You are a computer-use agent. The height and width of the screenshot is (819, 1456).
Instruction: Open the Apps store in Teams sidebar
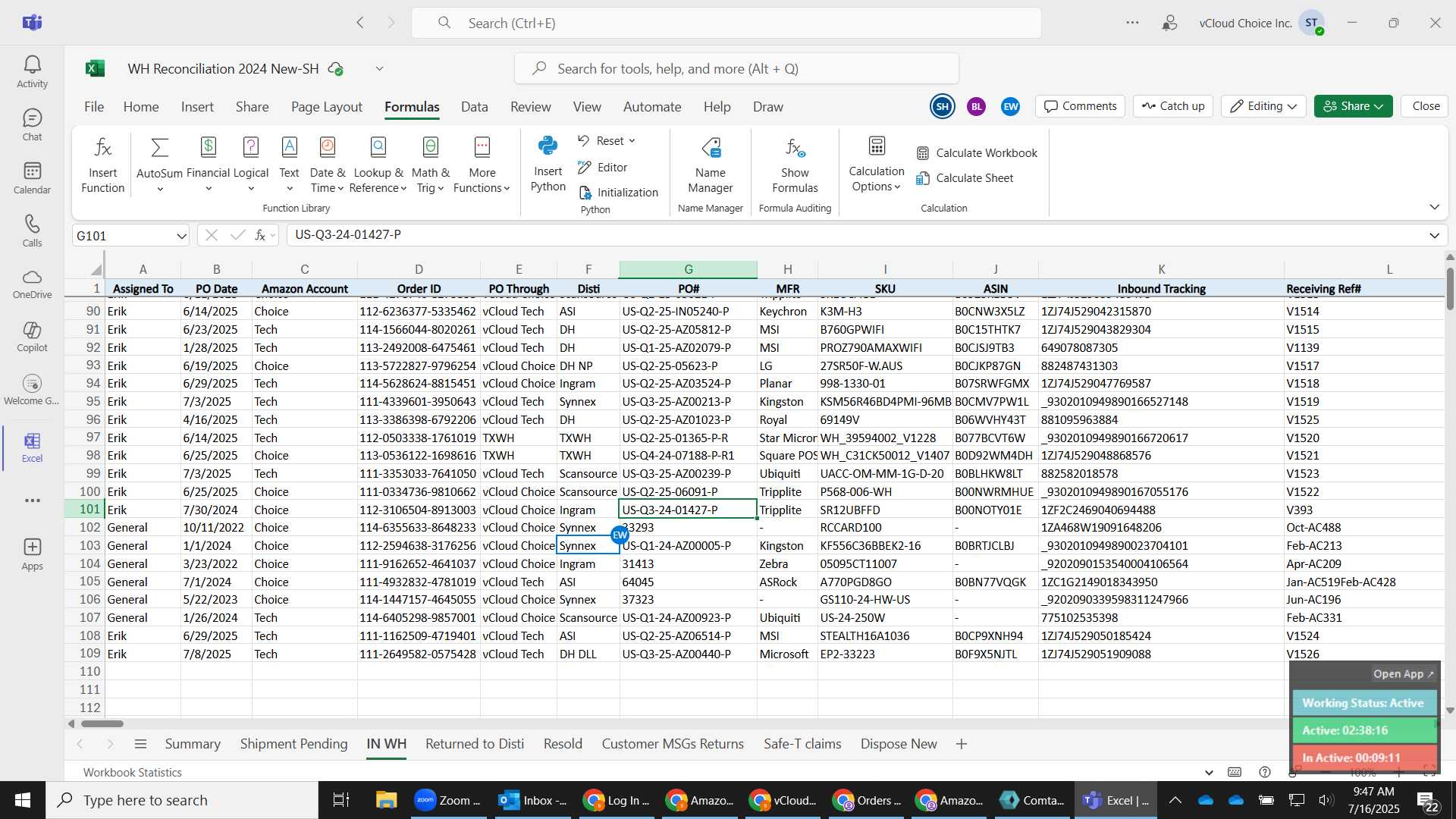tap(32, 554)
